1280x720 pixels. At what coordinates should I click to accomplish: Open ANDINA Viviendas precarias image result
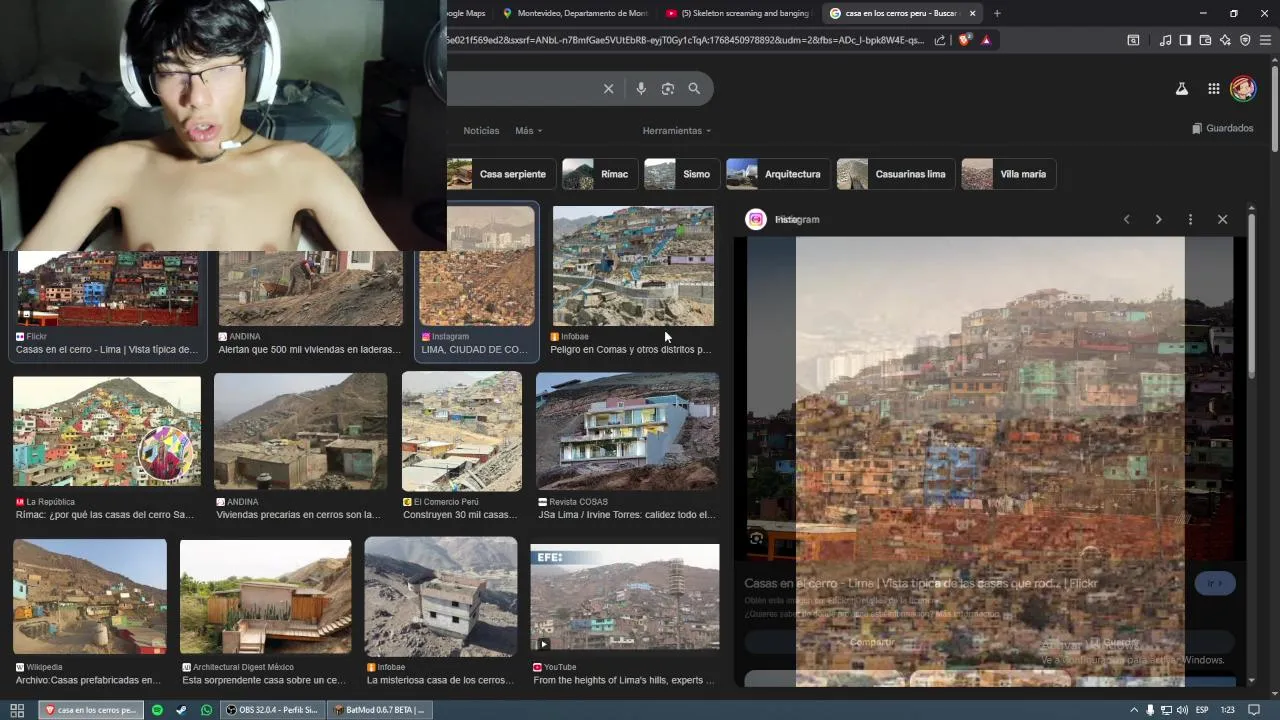coord(300,431)
